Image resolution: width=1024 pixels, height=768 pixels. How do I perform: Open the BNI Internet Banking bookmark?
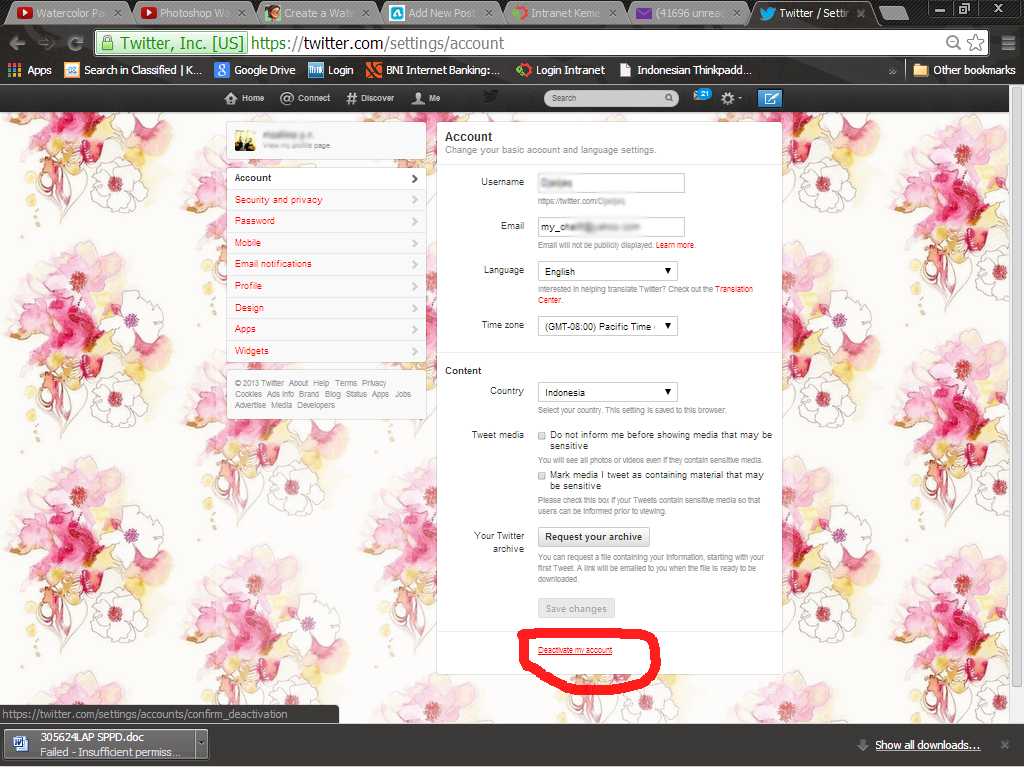[433, 70]
